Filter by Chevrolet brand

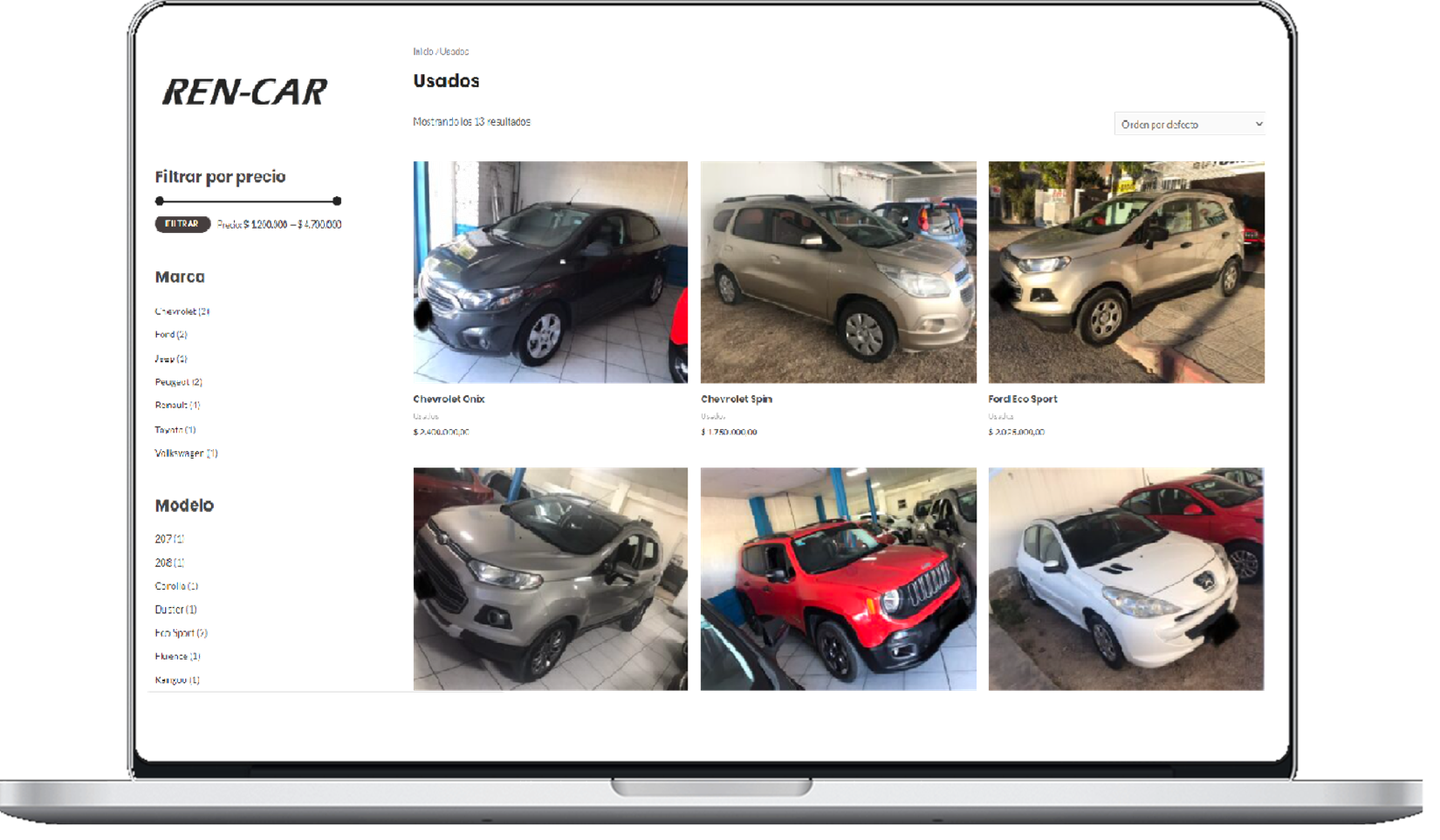click(175, 311)
